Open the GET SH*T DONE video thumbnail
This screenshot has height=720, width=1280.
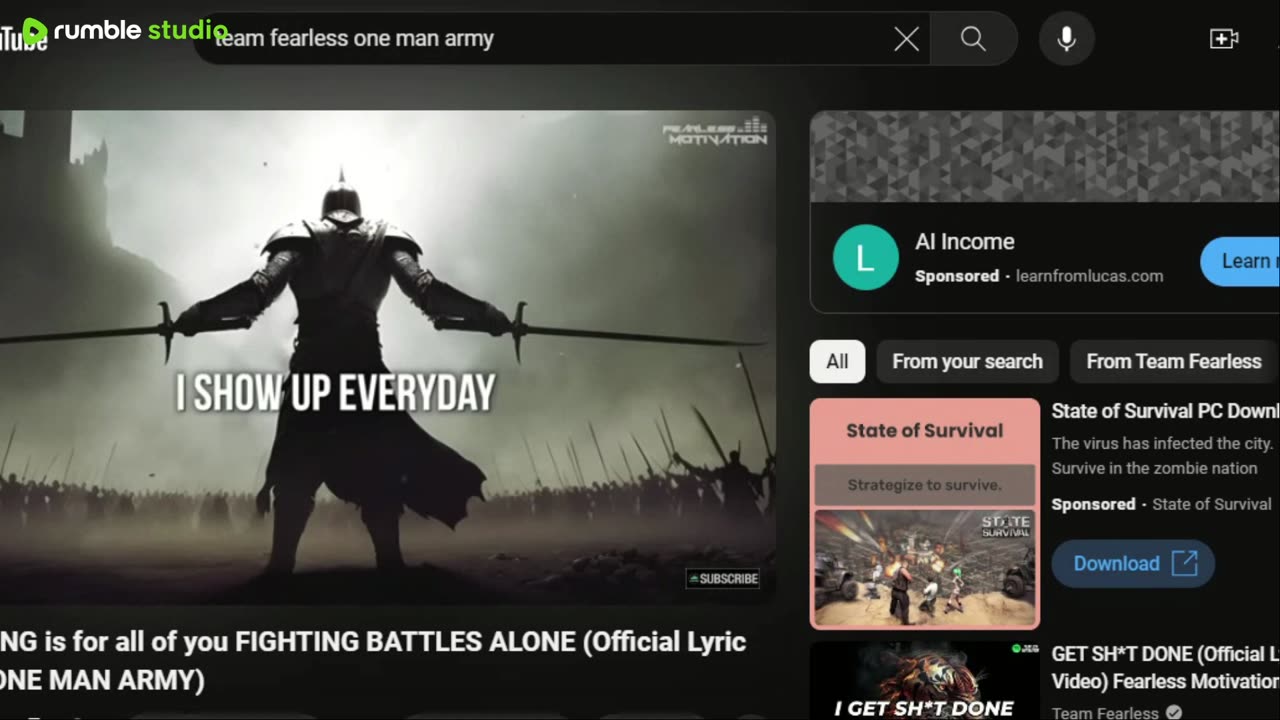point(925,680)
